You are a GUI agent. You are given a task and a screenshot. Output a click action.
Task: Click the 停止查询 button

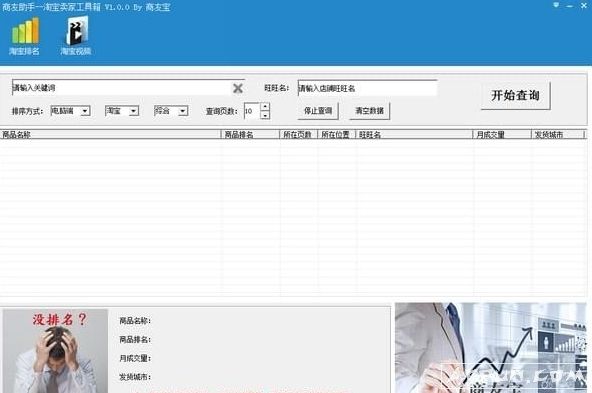[x=318, y=111]
